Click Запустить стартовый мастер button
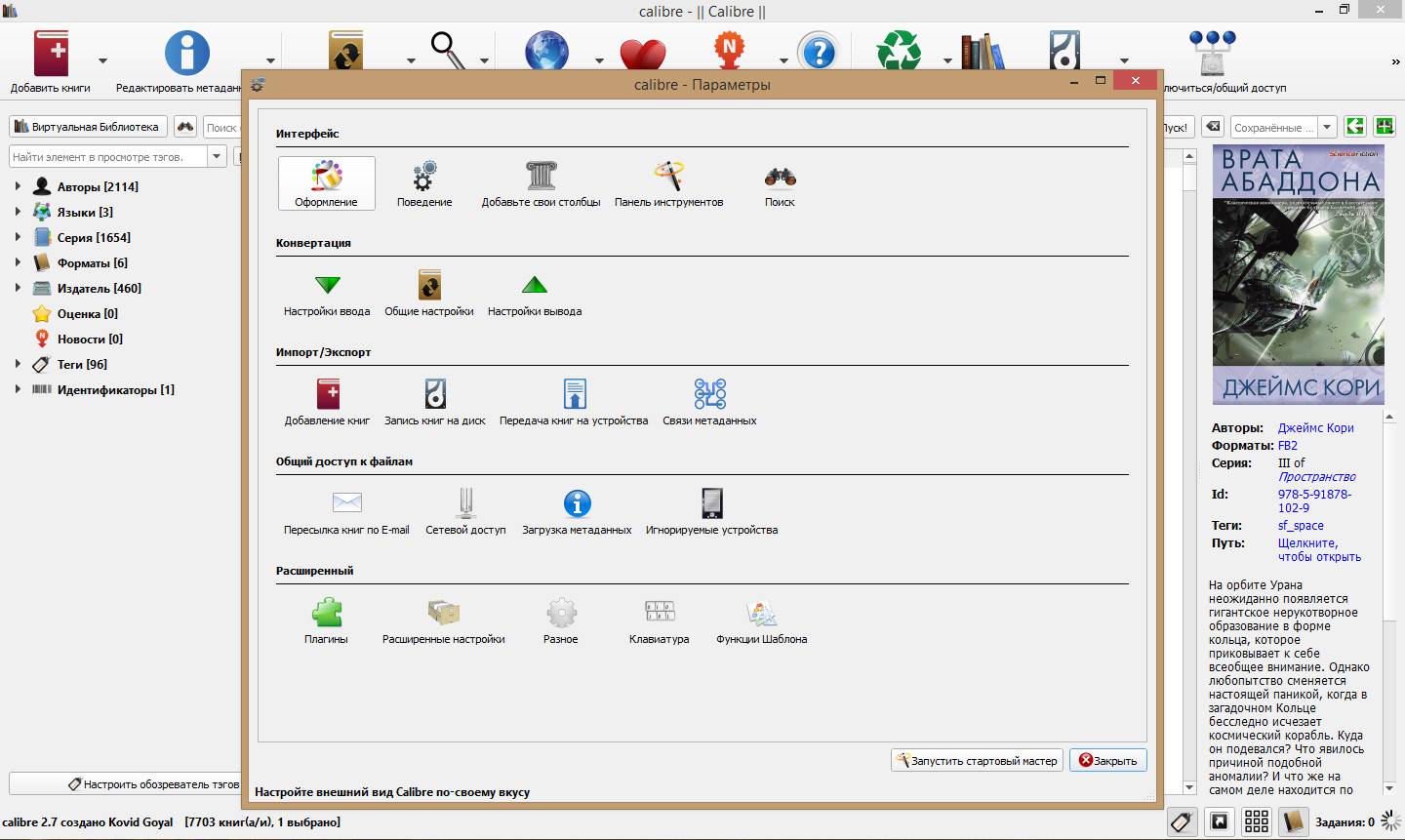 pos(977,760)
